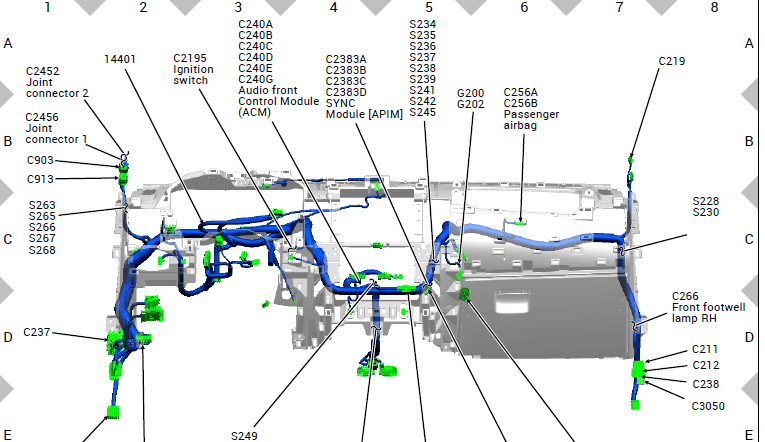Viewport: 765px width, 442px height.
Task: Click connector label C240D
Action: (x=256, y=57)
